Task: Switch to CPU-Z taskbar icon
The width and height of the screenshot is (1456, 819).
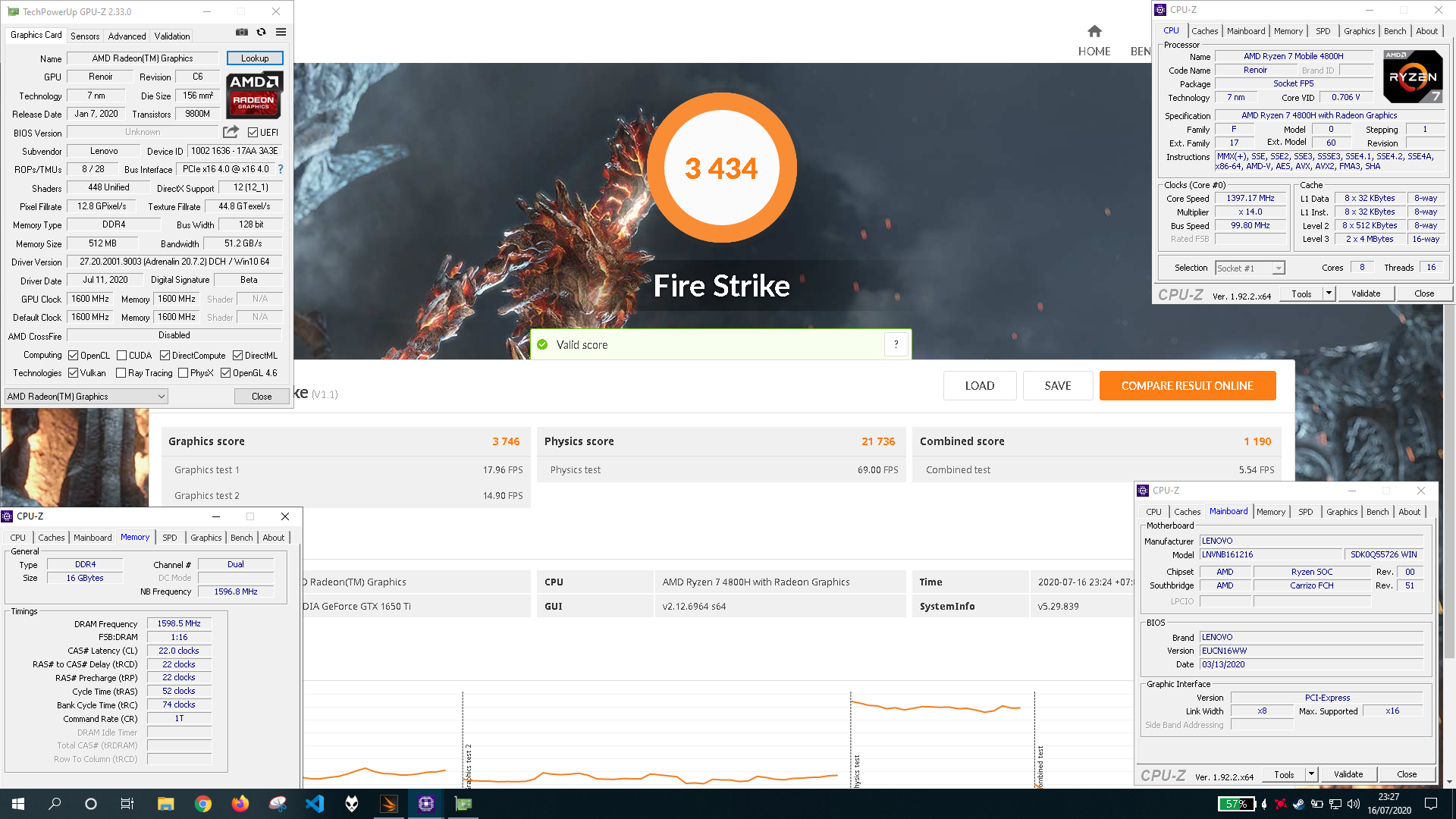Action: pyautogui.click(x=426, y=804)
